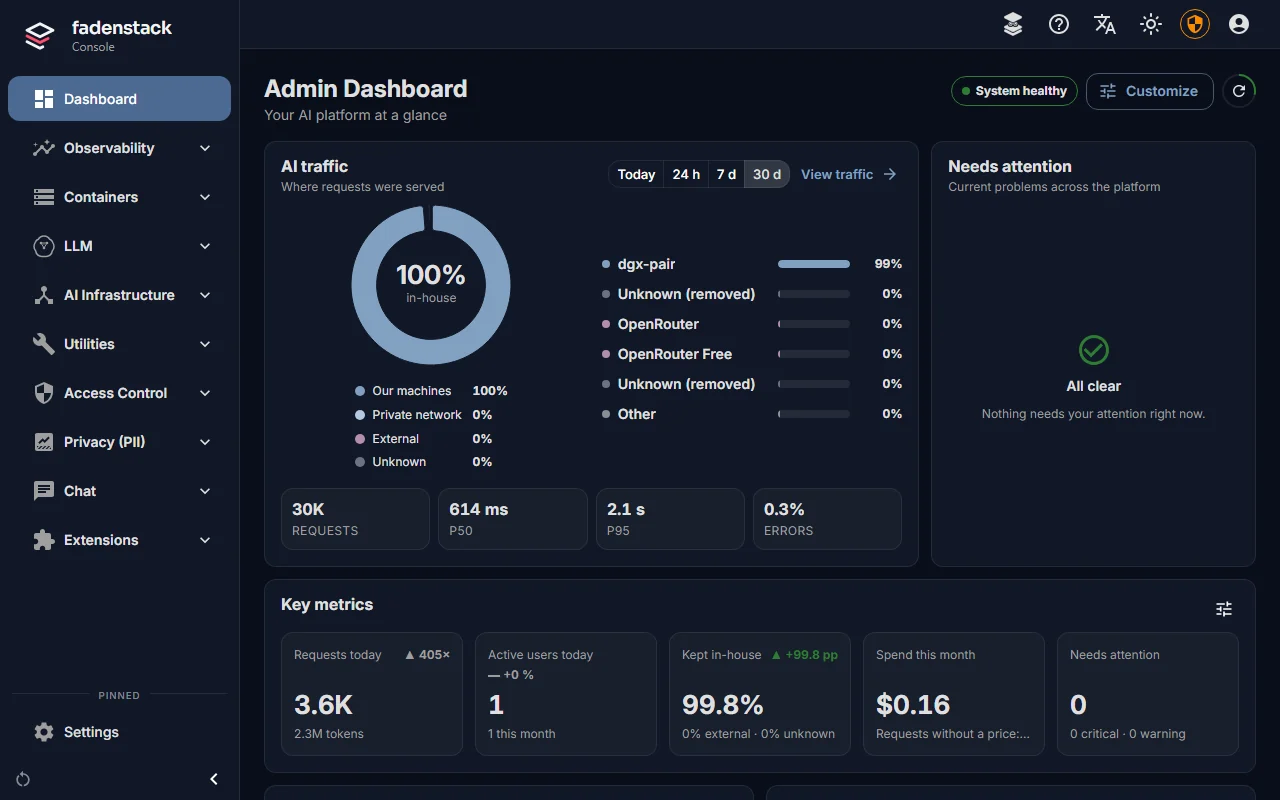Screen dimensions: 1280x800
Task: Expand the LLM menu chevron
Action: tap(205, 246)
